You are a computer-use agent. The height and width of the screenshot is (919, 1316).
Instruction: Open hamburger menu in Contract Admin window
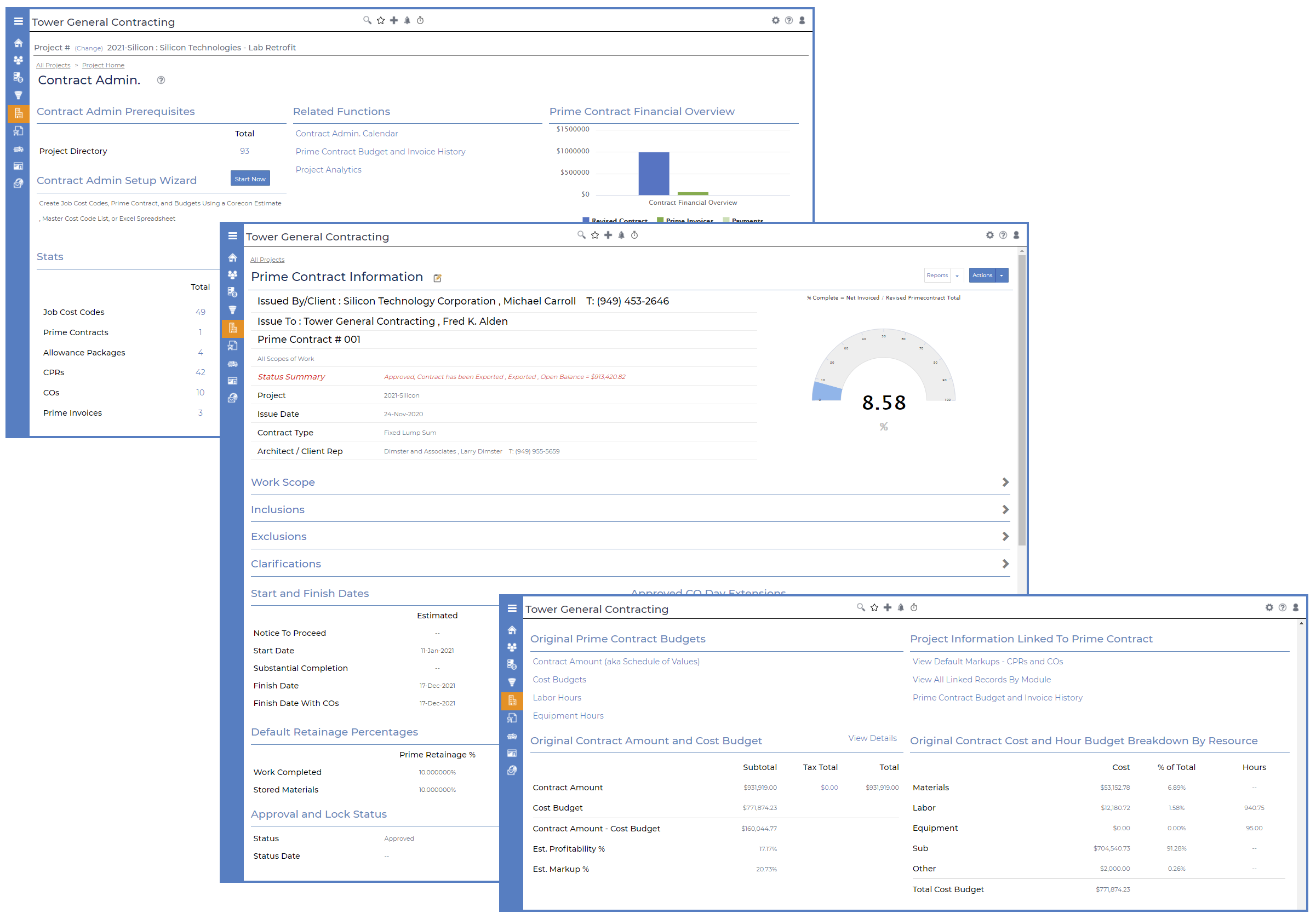point(18,21)
